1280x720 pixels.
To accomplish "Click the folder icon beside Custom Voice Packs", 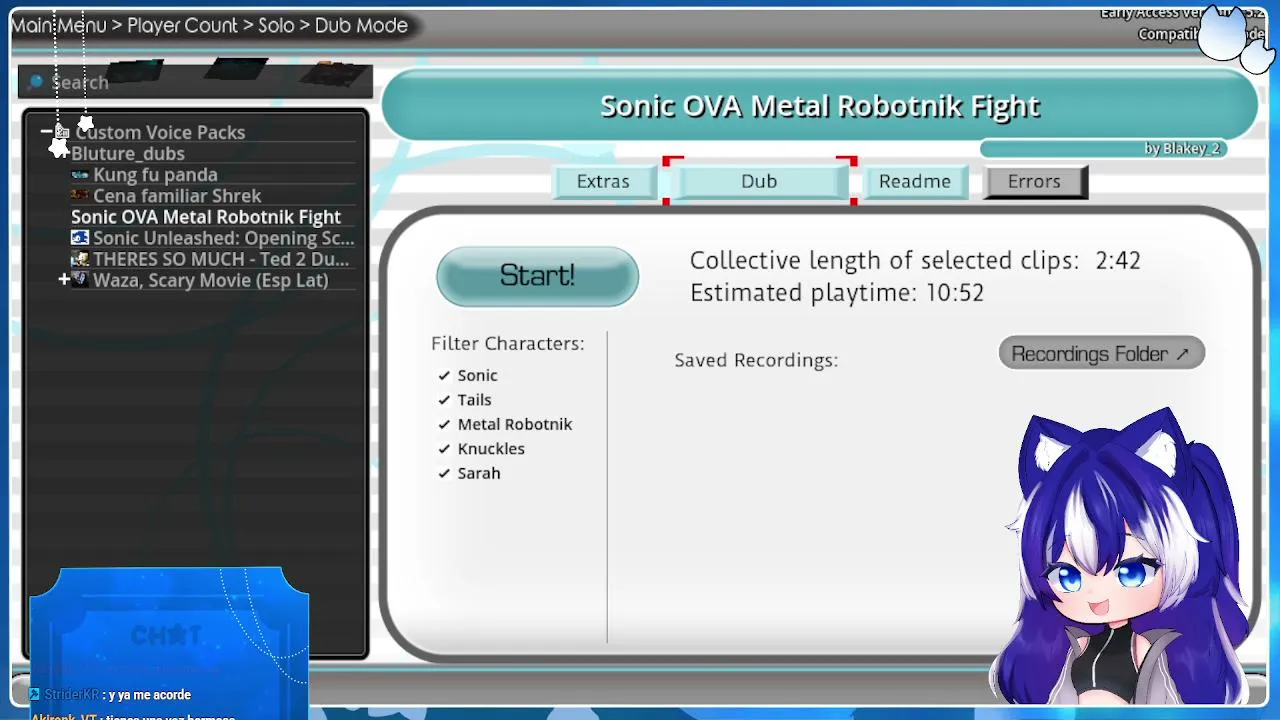I will [x=62, y=132].
